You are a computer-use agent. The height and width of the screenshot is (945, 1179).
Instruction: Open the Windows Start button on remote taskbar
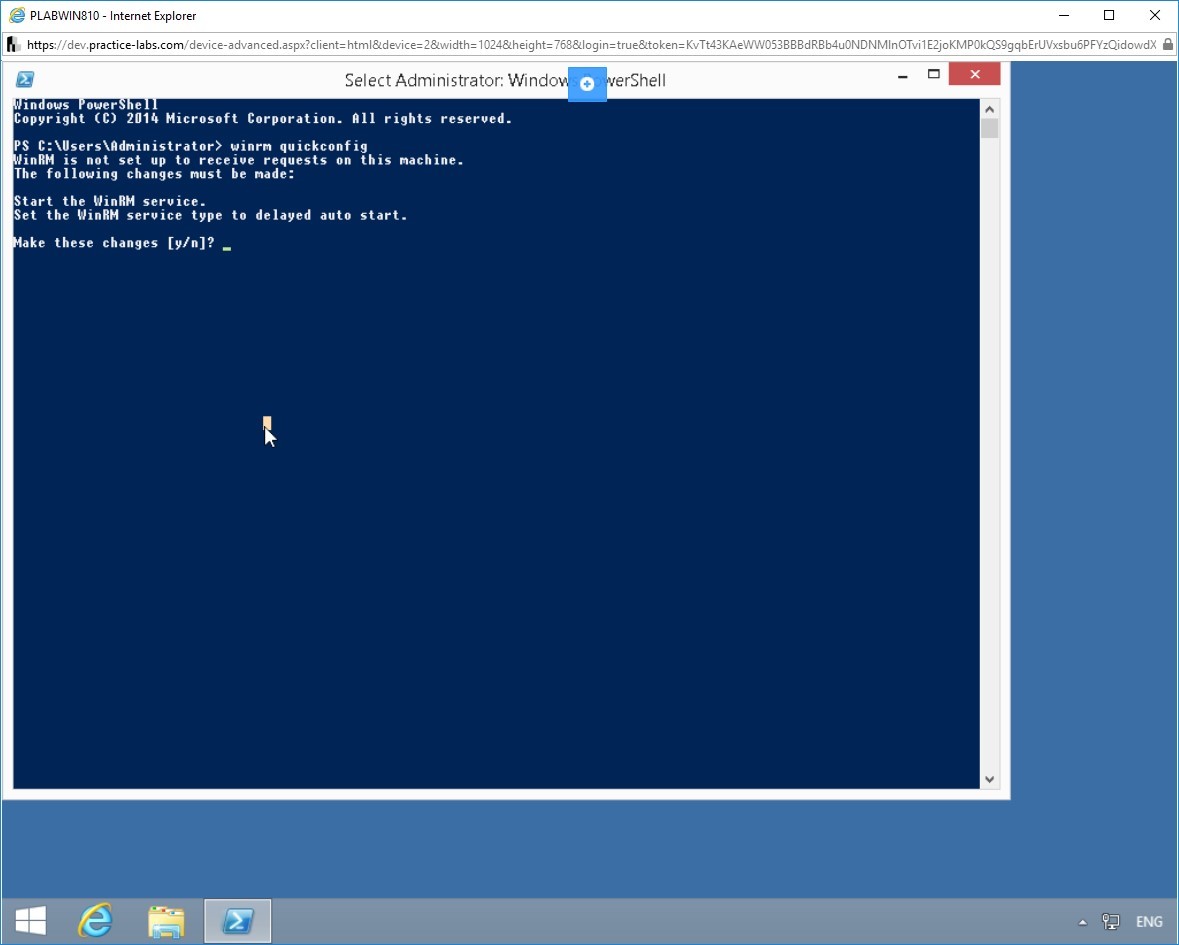[31, 921]
